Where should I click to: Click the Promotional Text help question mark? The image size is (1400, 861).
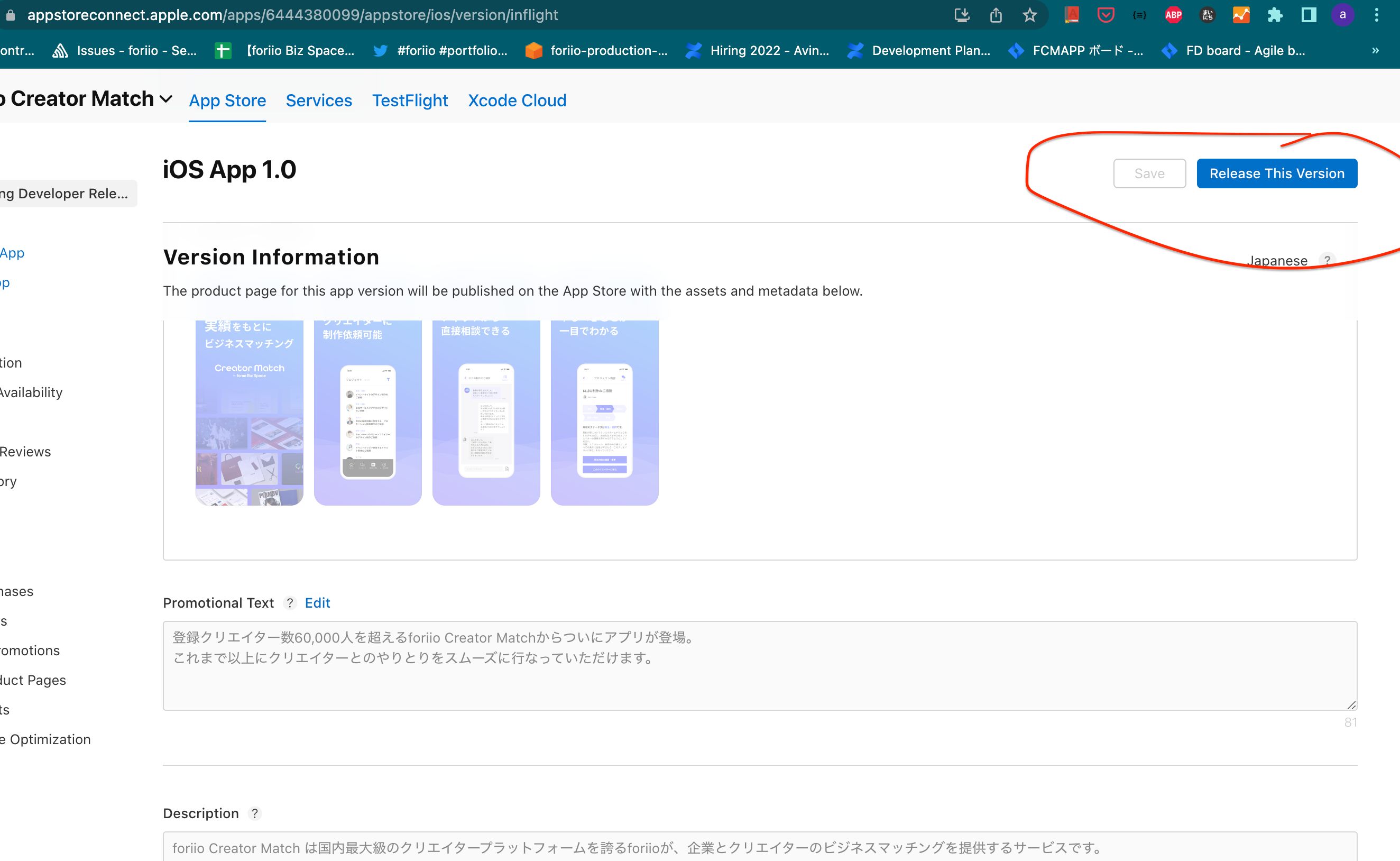point(290,603)
